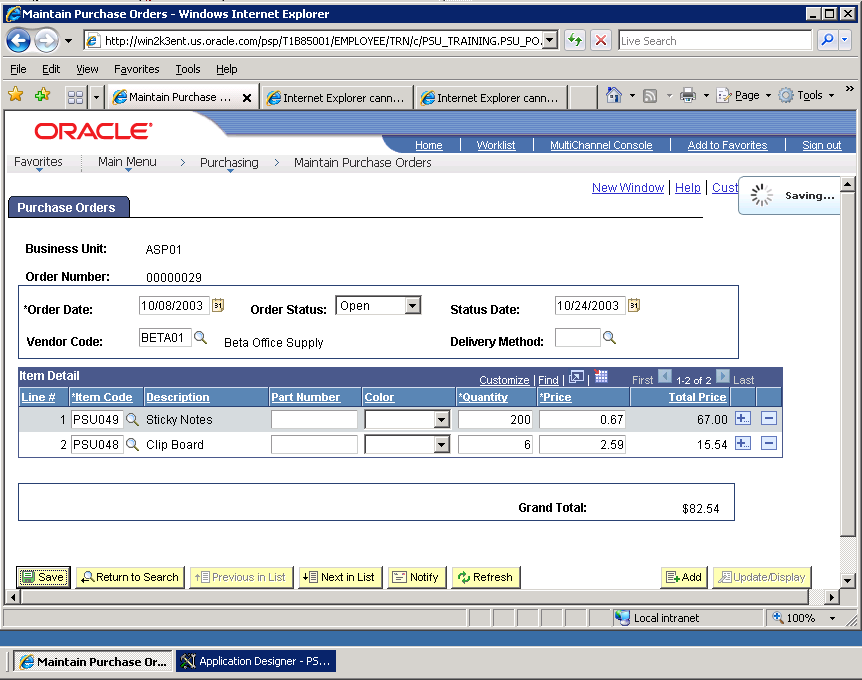
Task: Open the Status Date calendar picker
Action: pyautogui.click(x=633, y=306)
